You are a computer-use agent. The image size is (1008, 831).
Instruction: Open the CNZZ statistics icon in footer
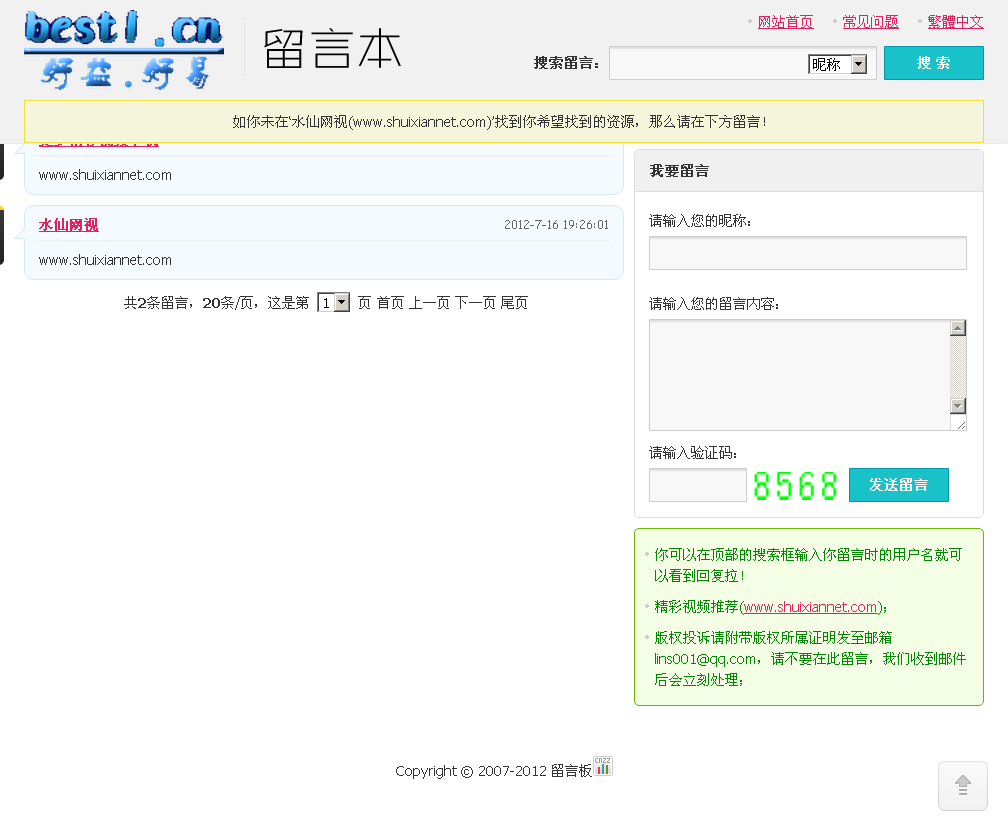(x=602, y=766)
